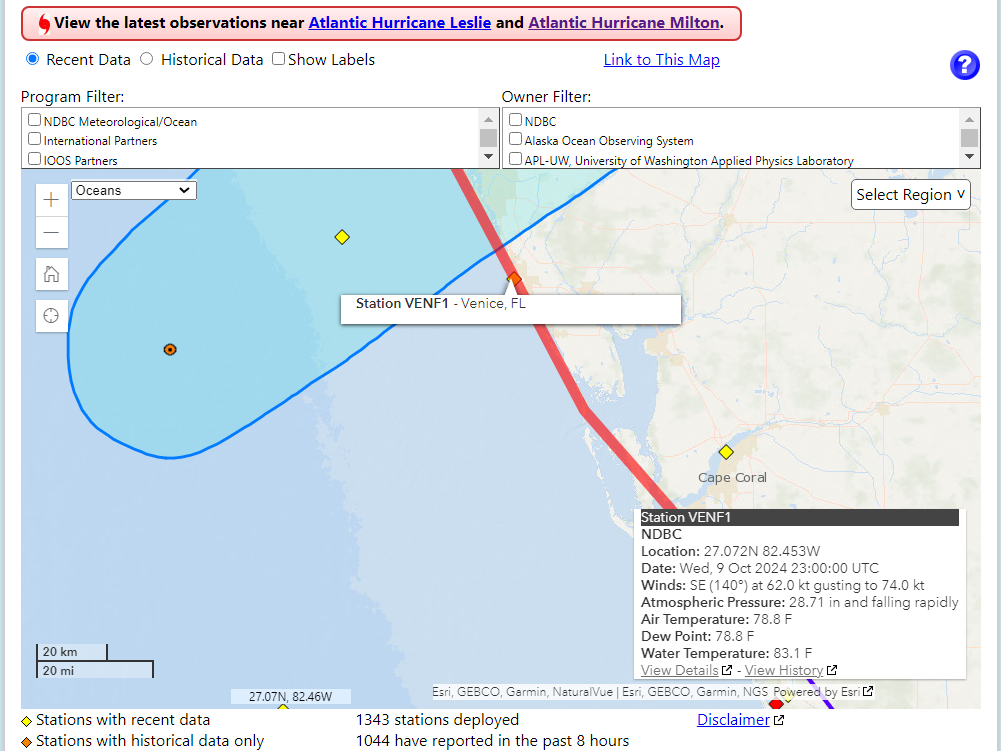Click the 27.07N, 82.46W coordinate readout

(290, 696)
